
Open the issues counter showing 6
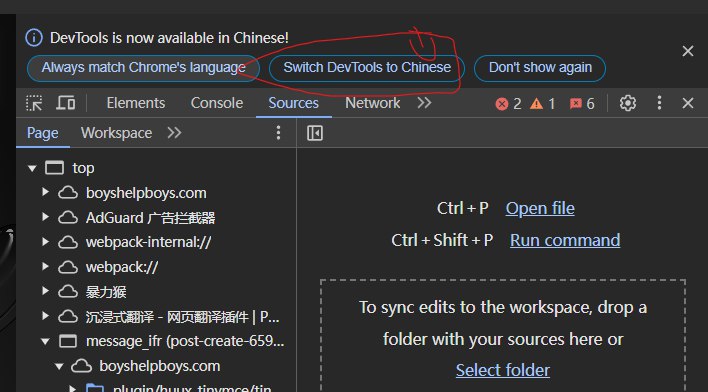click(582, 104)
